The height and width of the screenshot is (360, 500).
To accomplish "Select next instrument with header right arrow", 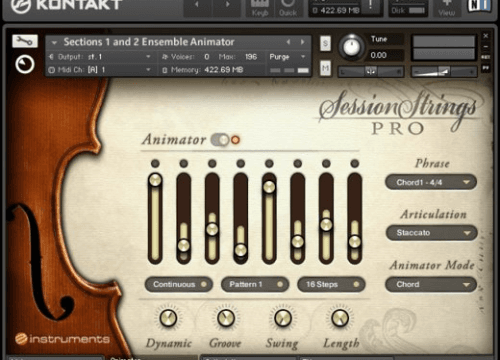I will (303, 42).
